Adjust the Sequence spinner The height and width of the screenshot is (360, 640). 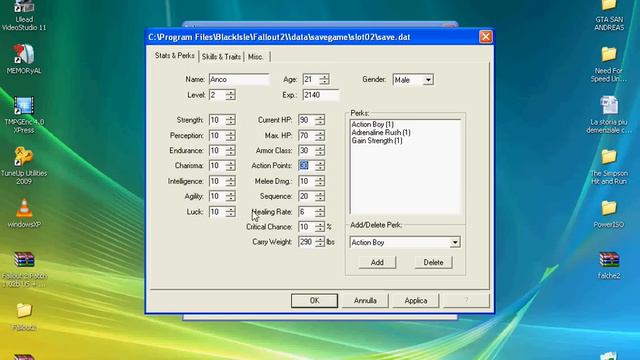click(x=320, y=196)
